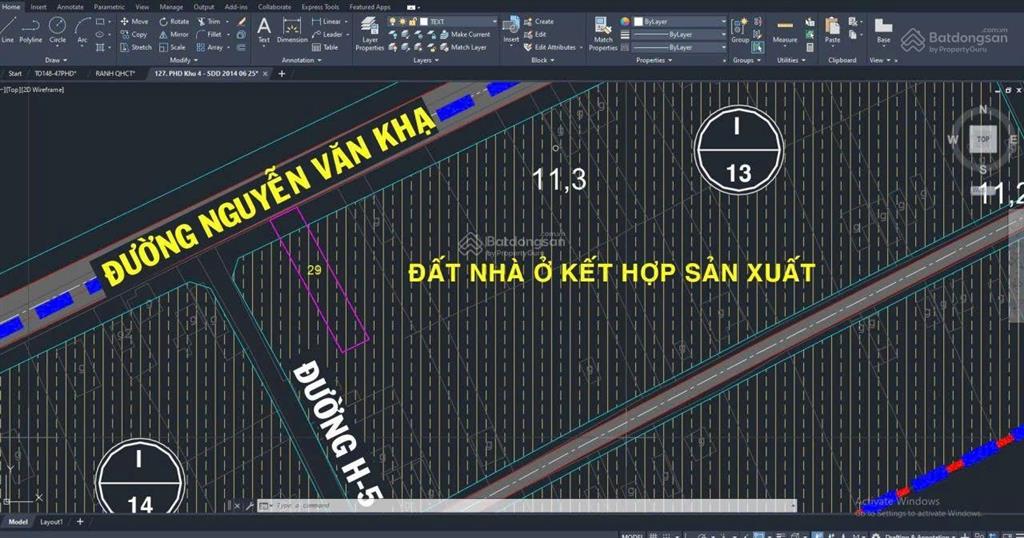The width and height of the screenshot is (1024, 538).
Task: Click the Scale tool
Action: [x=172, y=48]
